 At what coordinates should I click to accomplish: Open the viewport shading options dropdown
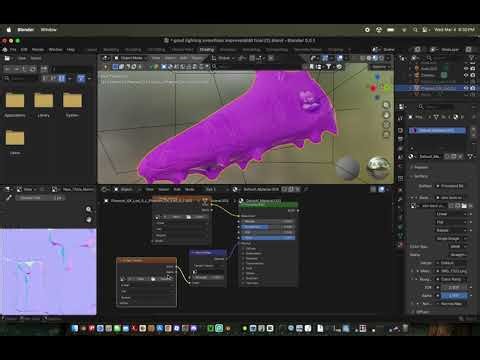[x=388, y=58]
